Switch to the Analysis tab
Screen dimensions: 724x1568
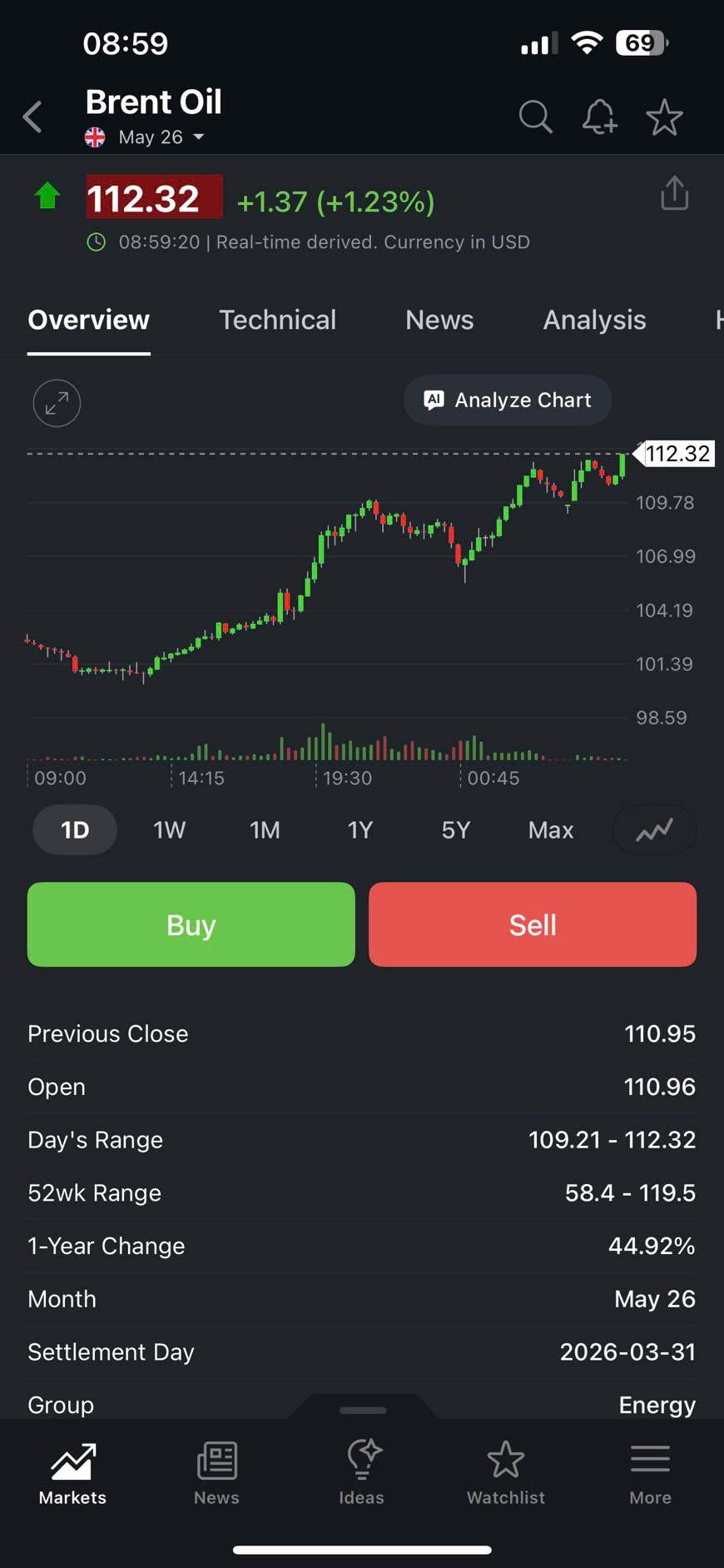594,321
